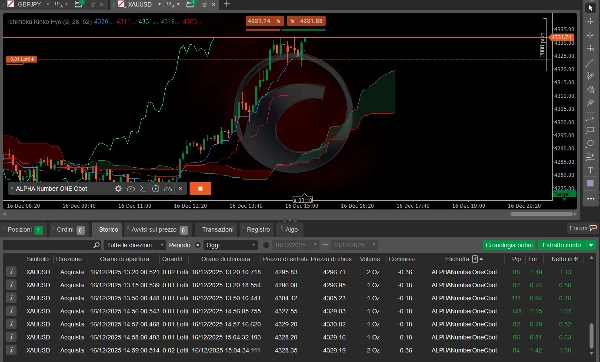Sort by the Simbolo column header

pyautogui.click(x=38, y=259)
